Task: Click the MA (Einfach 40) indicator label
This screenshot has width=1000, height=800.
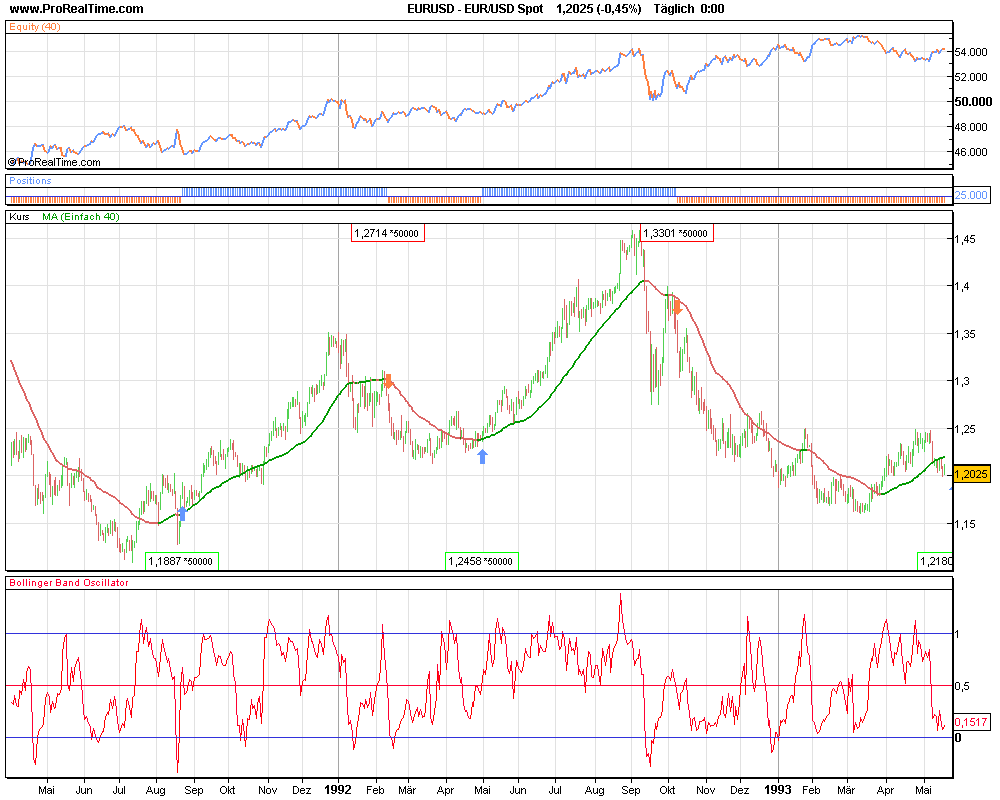Action: click(81, 216)
